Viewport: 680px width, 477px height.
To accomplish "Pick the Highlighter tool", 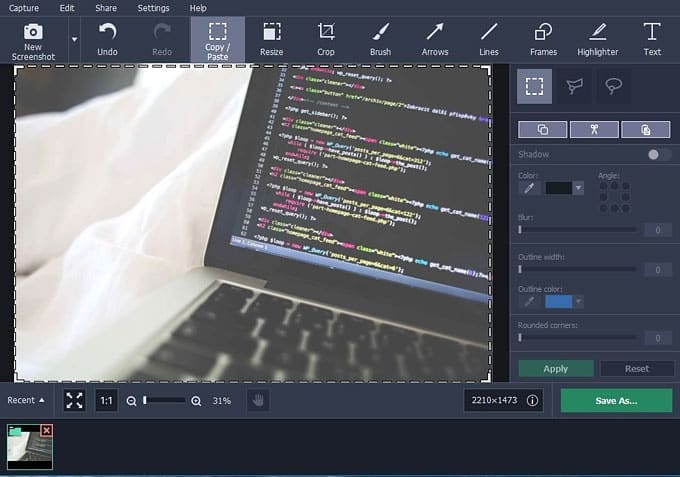I will pyautogui.click(x=598, y=38).
